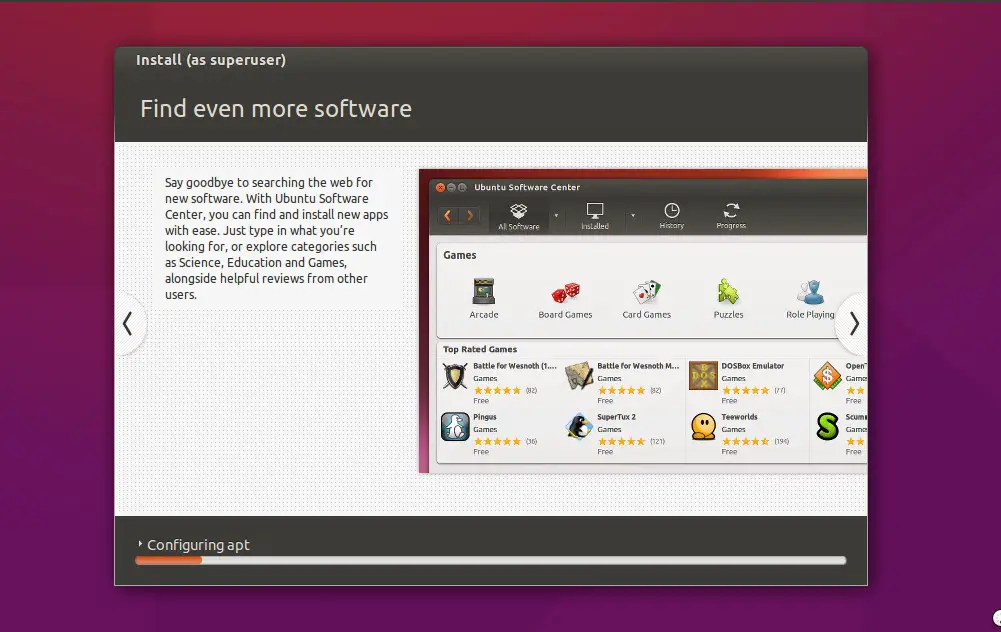This screenshot has height=632, width=1001.
Task: Click the DOSBox Emulator (77) review count
Action: point(779,390)
